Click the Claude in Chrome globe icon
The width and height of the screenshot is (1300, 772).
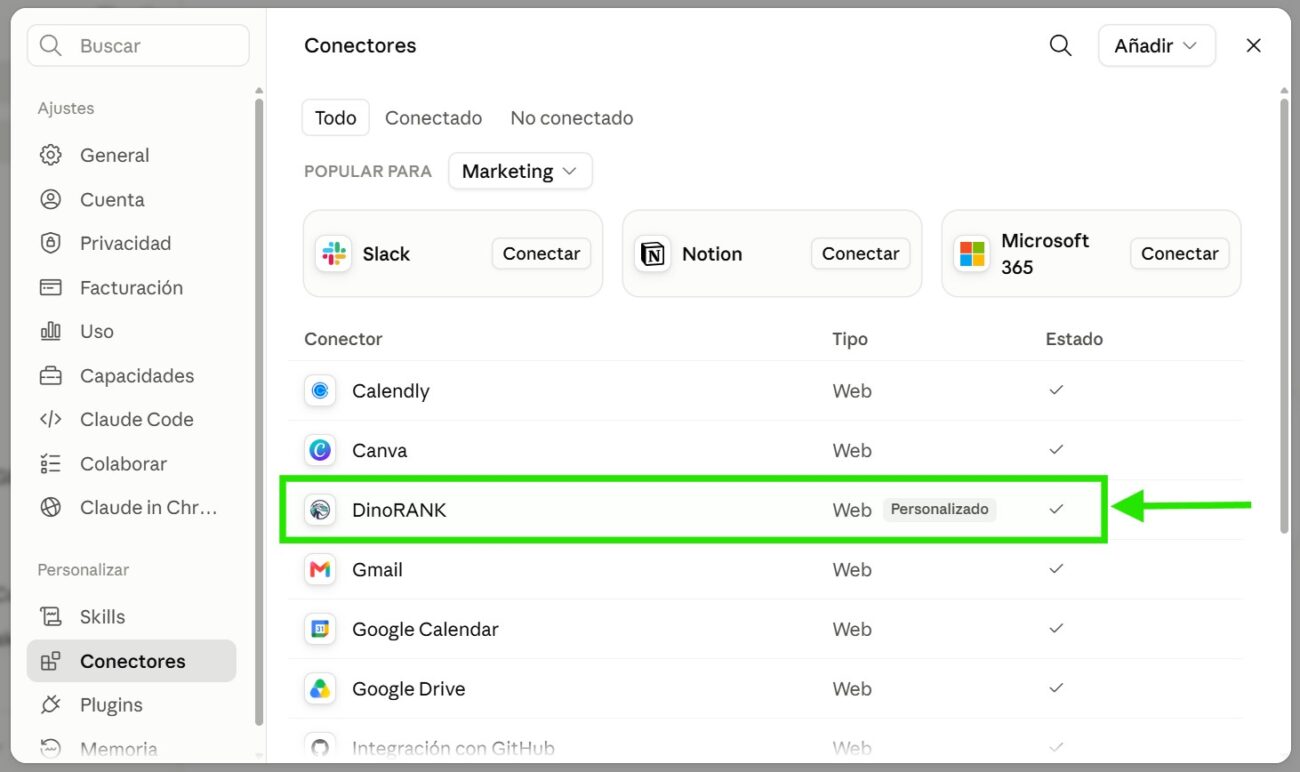tap(50, 507)
